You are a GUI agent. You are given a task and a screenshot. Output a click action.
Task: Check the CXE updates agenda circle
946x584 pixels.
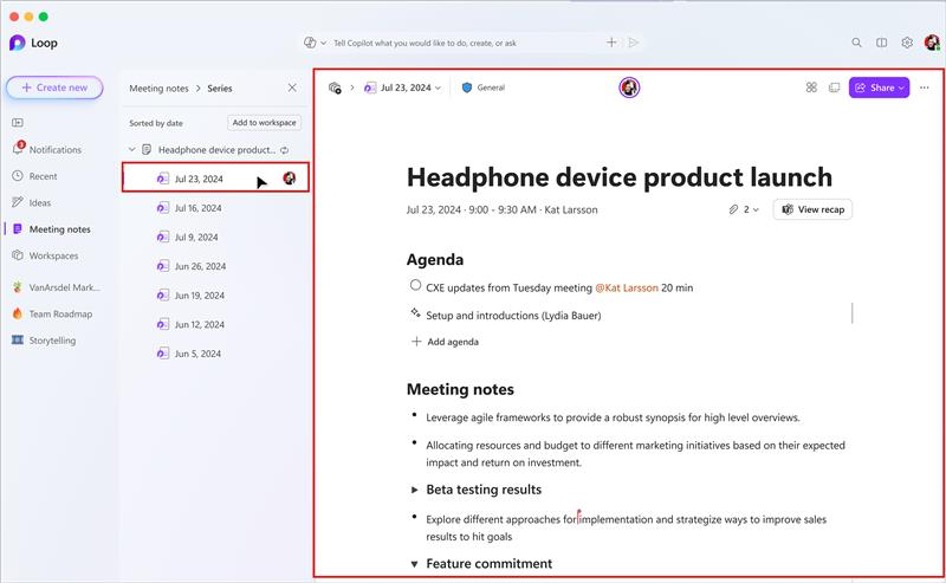coord(415,285)
